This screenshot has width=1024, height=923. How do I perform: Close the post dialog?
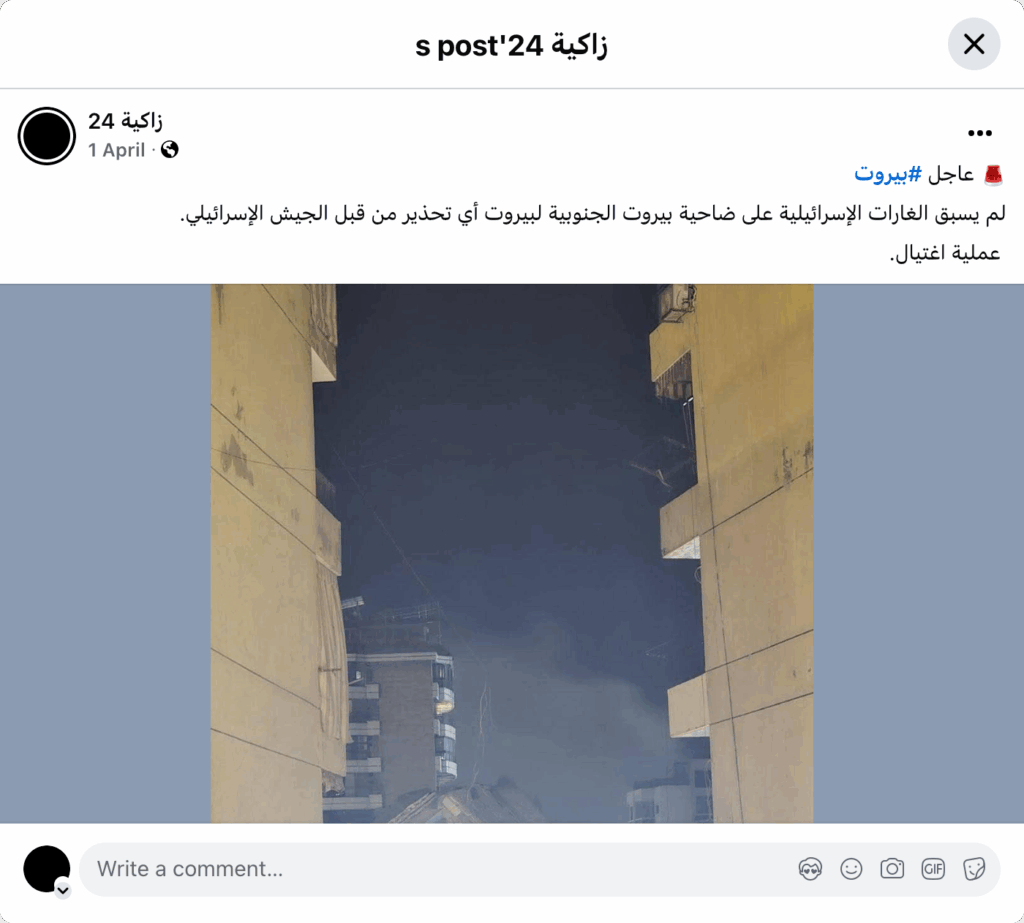click(x=974, y=44)
